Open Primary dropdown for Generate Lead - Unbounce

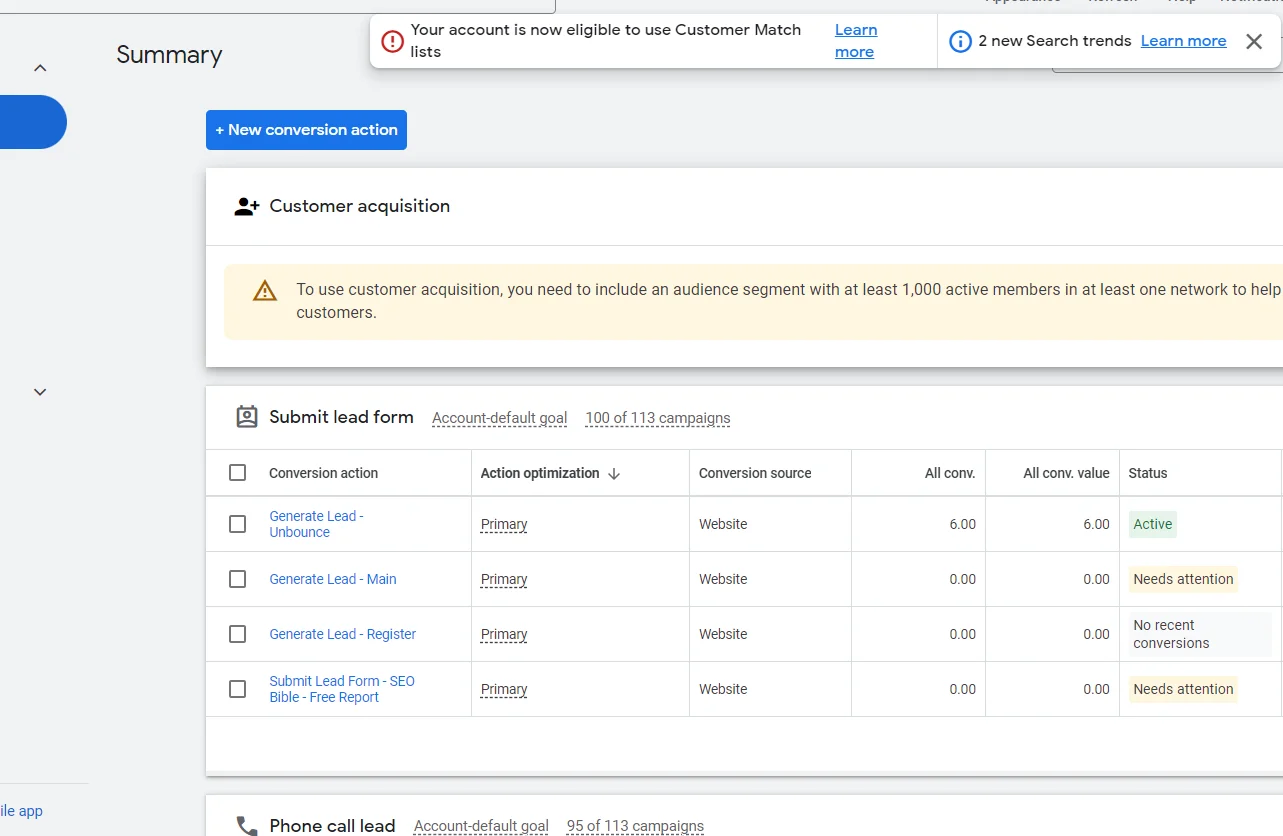tap(504, 524)
